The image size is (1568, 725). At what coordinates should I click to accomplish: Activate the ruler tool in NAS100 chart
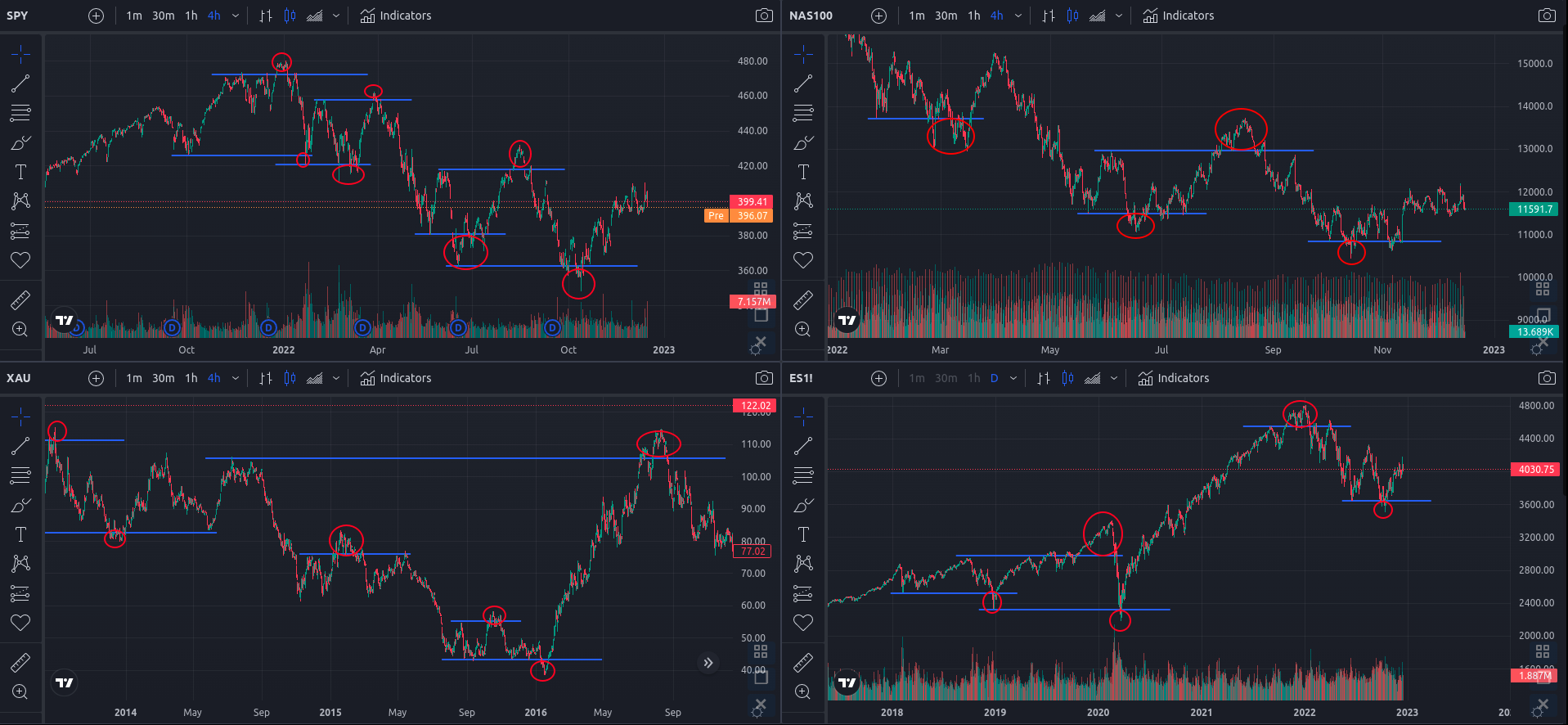tap(803, 299)
